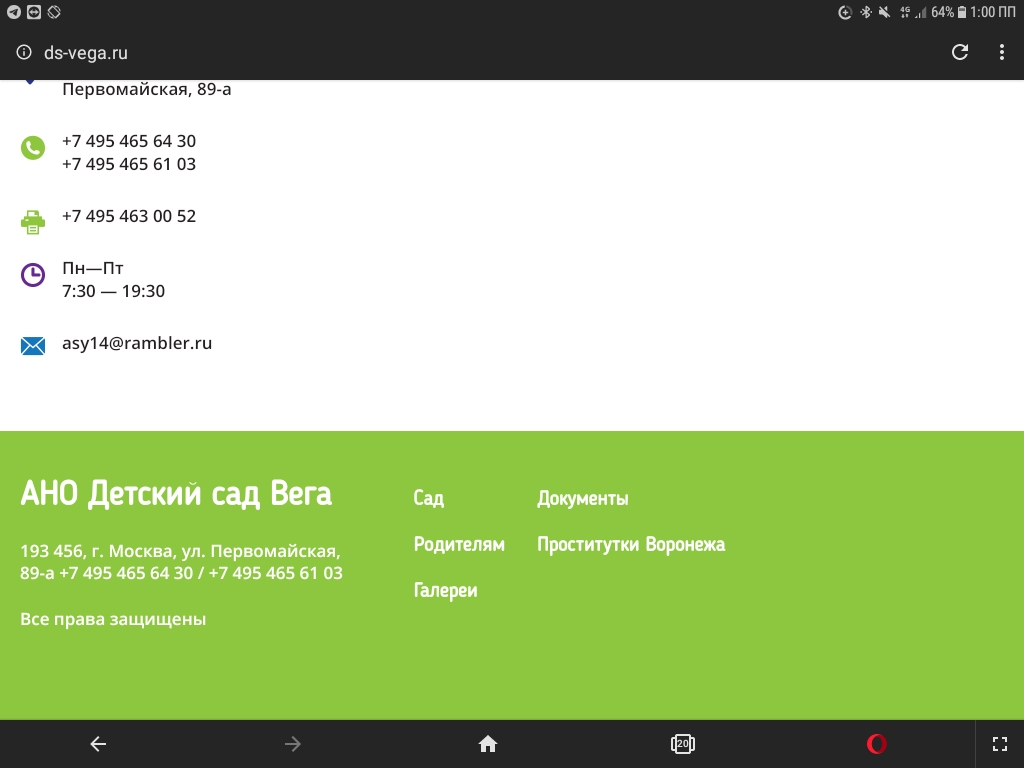Tap the fax number +7 495 463 00 52
Image resolution: width=1024 pixels, height=768 pixels.
pos(129,216)
